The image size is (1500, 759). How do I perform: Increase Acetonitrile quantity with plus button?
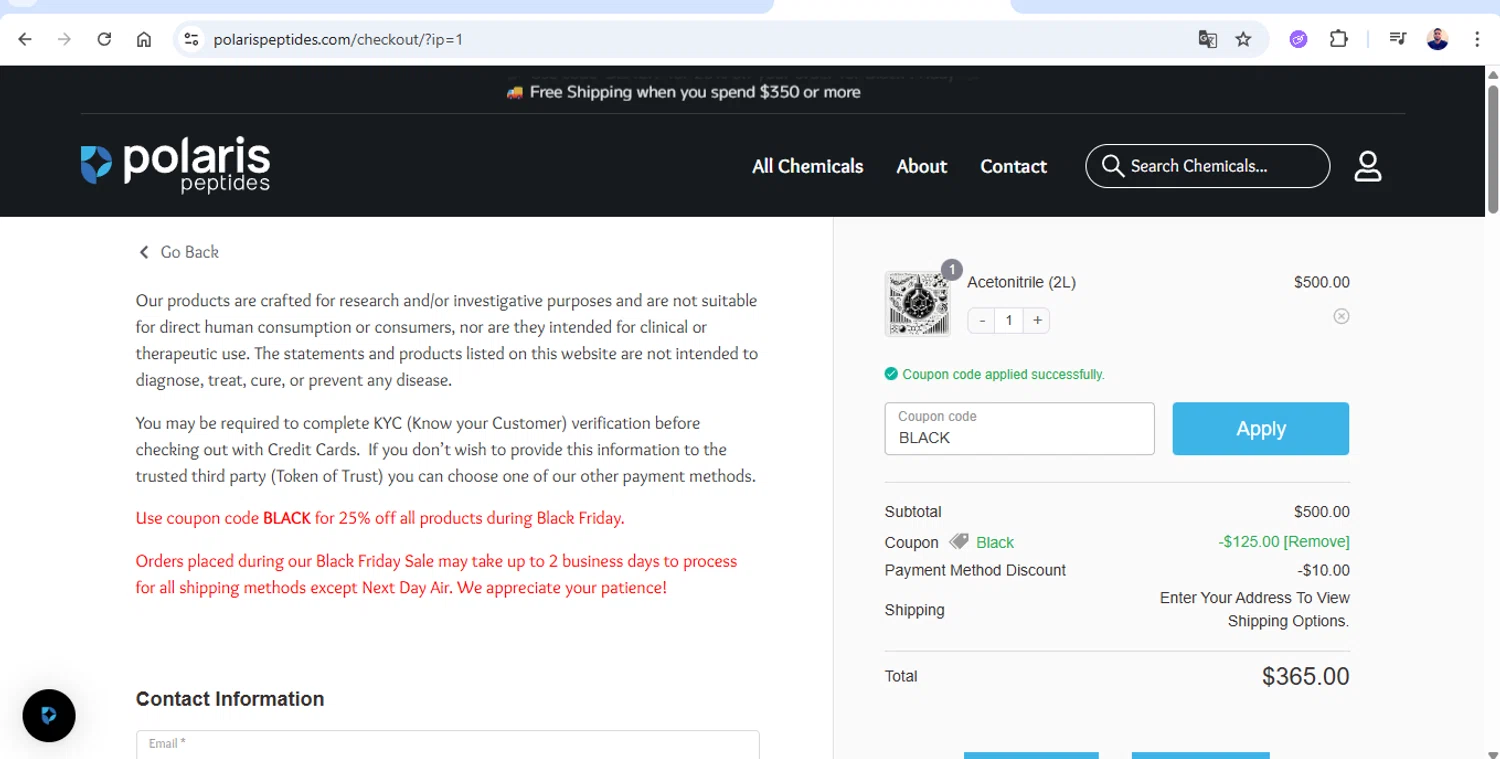[x=1037, y=320]
